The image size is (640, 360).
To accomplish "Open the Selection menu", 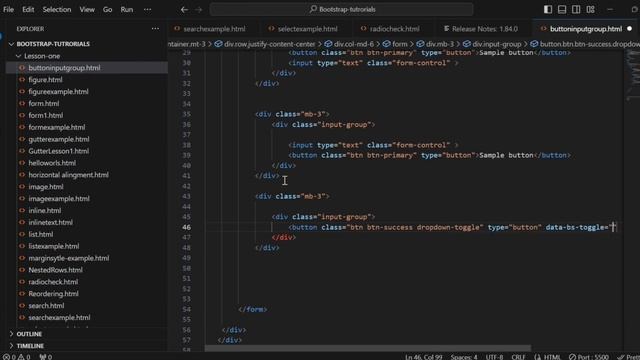I will click(x=57, y=9).
